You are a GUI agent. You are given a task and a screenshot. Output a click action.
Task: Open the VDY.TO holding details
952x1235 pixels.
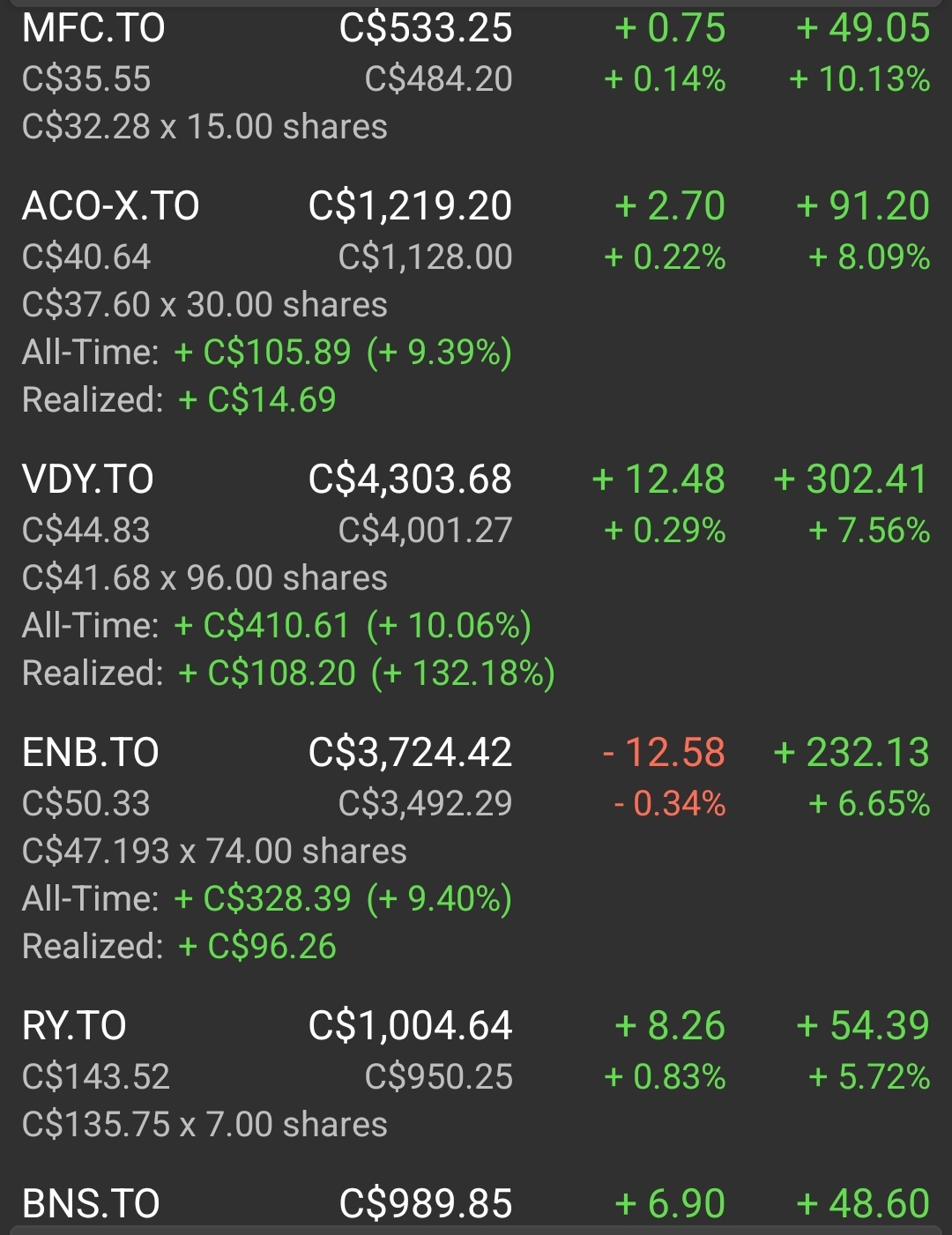coord(476,577)
